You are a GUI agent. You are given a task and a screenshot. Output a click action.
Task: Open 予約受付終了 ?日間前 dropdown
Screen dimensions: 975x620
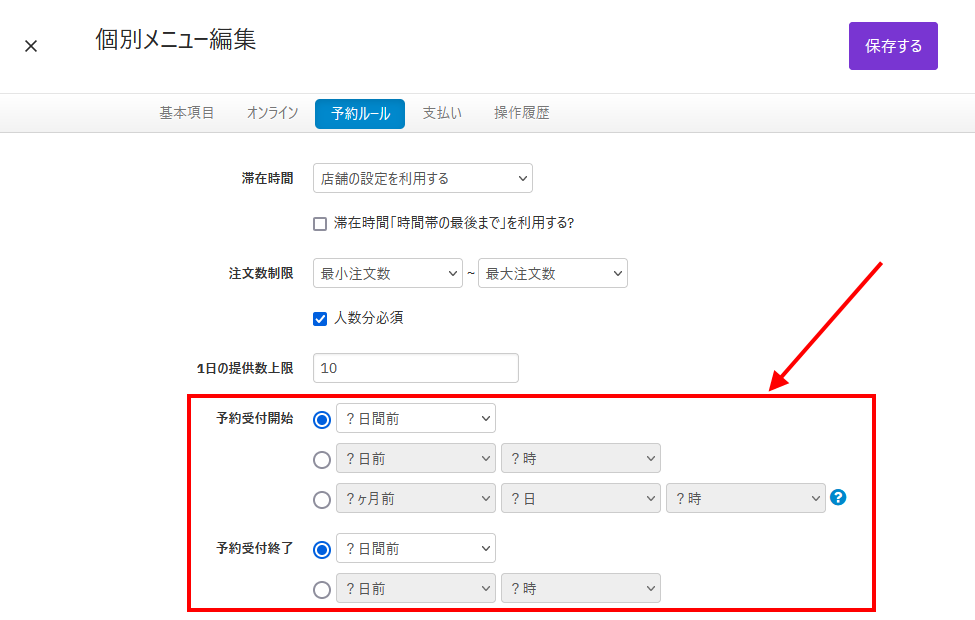[x=415, y=548]
